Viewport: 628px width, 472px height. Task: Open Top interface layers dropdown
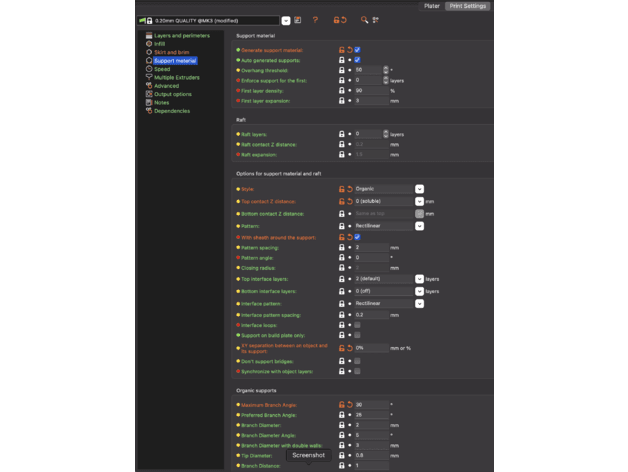[419, 279]
